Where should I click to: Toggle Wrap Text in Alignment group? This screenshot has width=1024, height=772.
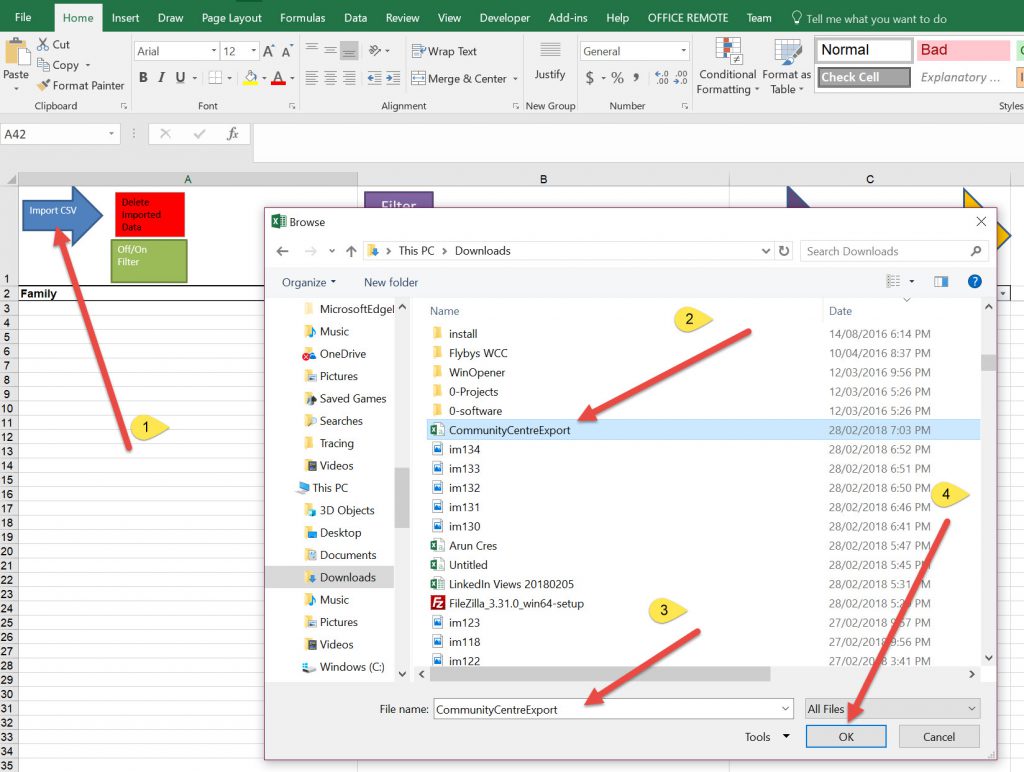pyautogui.click(x=444, y=51)
